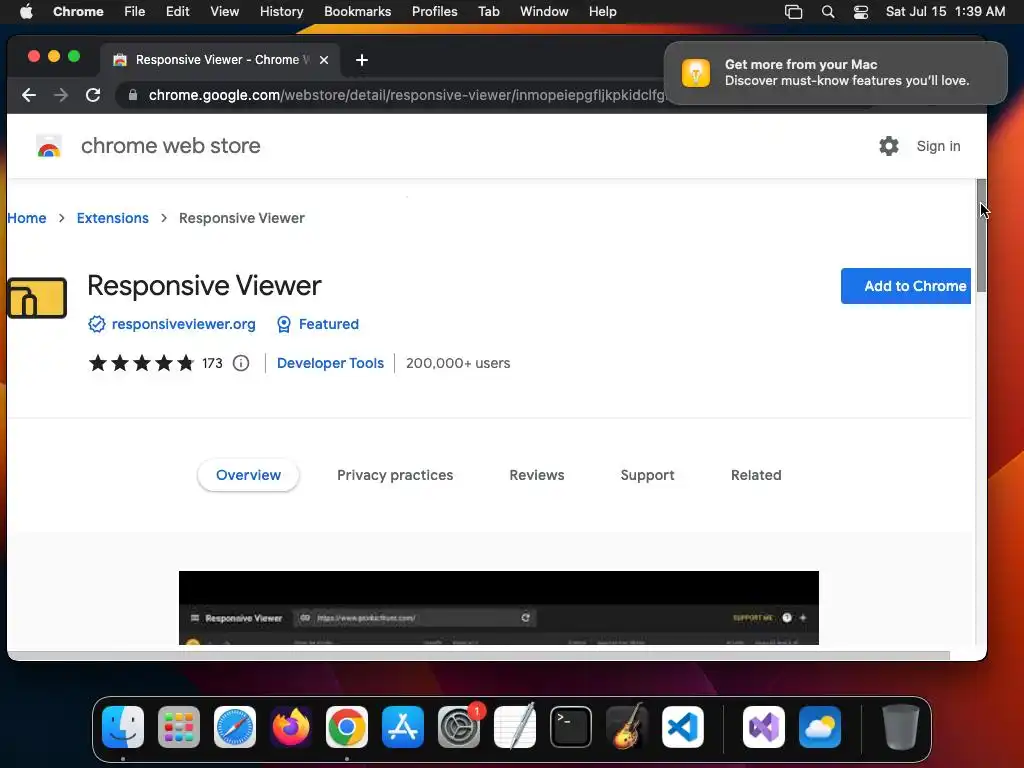
Task: Open TextEdit from the dock
Action: [x=515, y=727]
